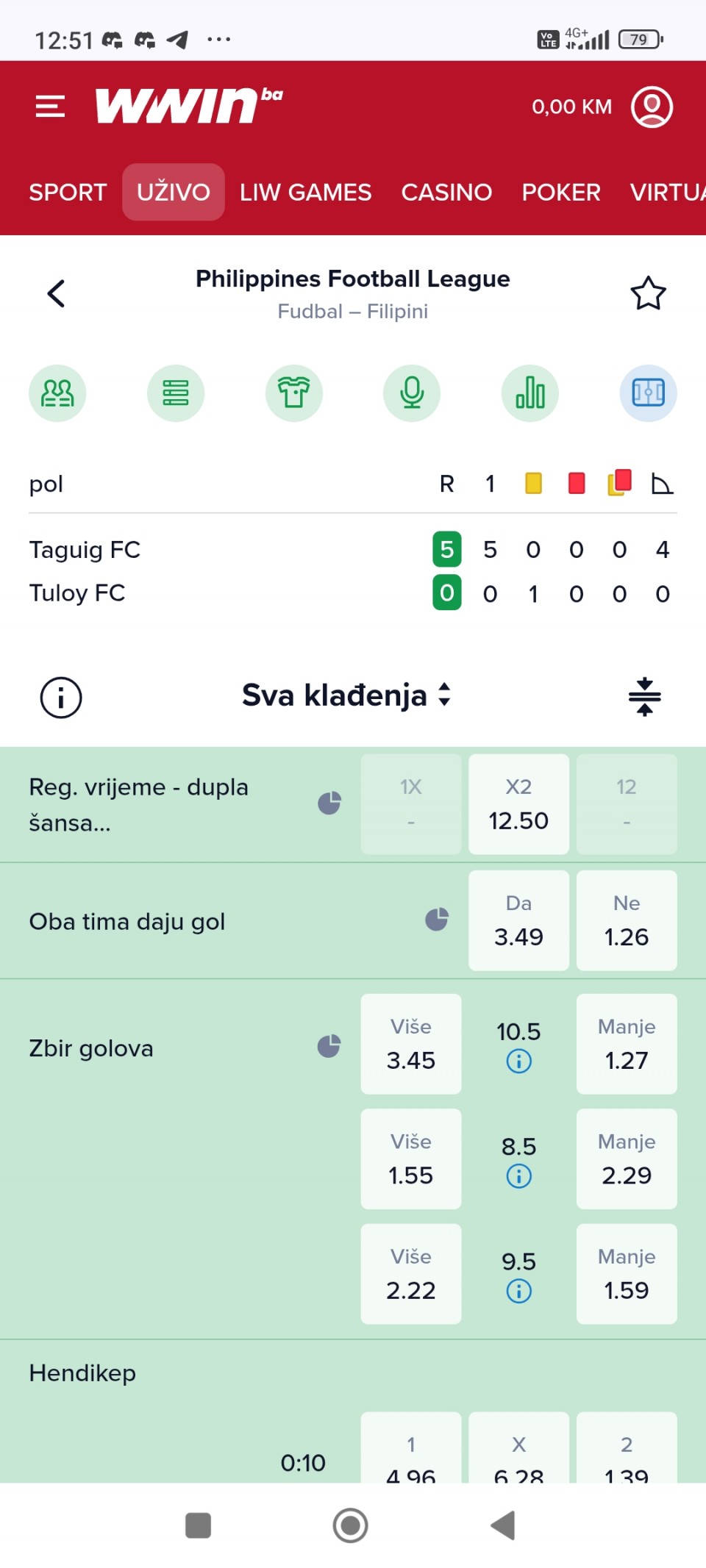This screenshot has height=1568, width=706.
Task: Open the betting info circle icon
Action: click(61, 697)
